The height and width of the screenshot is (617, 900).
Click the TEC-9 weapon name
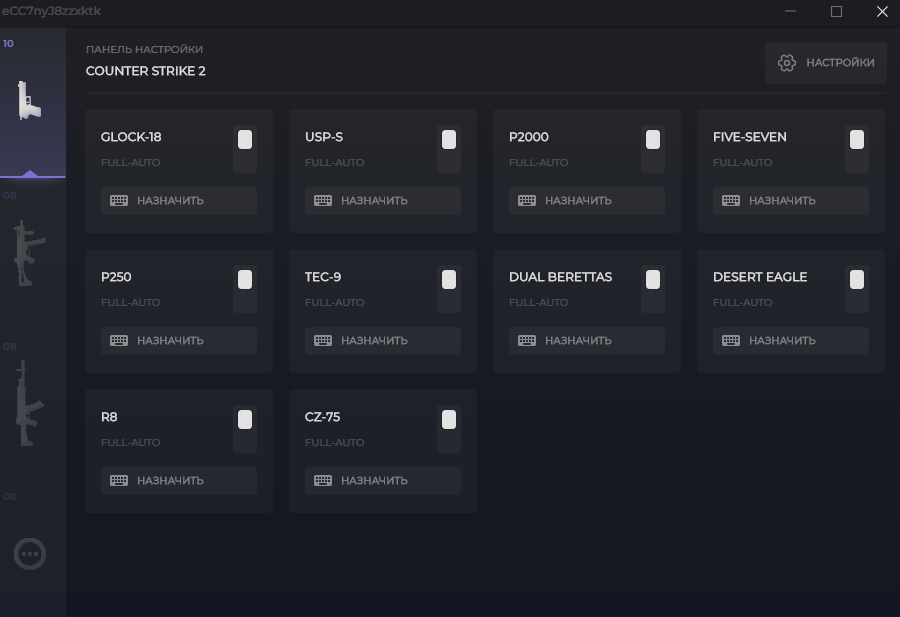click(x=323, y=277)
